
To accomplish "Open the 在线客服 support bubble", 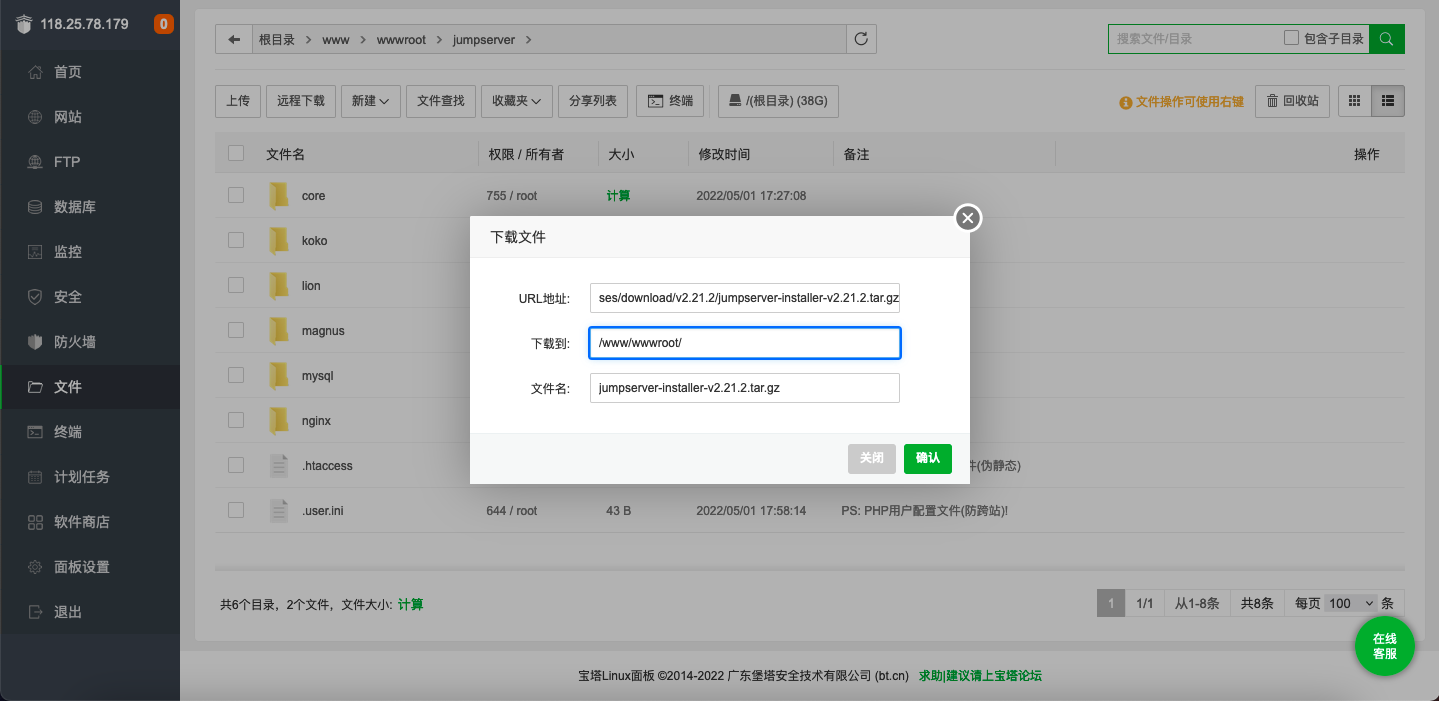I will [x=1384, y=647].
